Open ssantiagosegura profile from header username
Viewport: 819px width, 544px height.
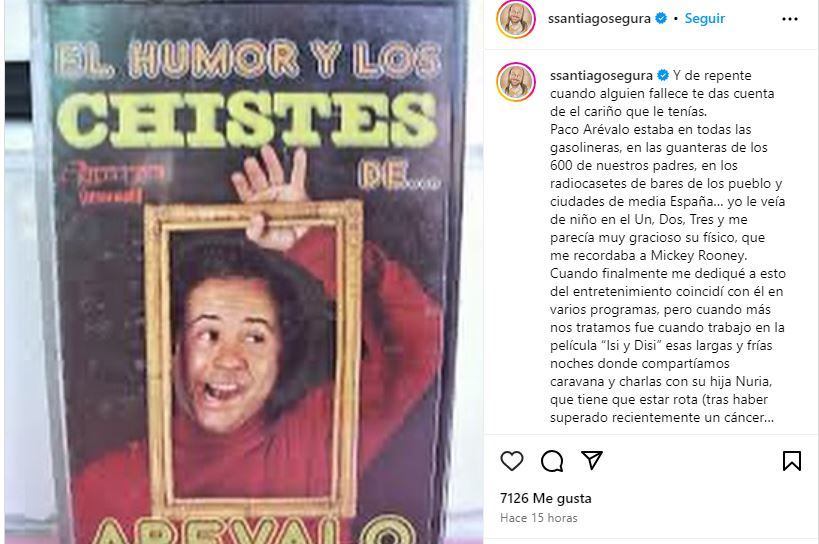tap(599, 18)
